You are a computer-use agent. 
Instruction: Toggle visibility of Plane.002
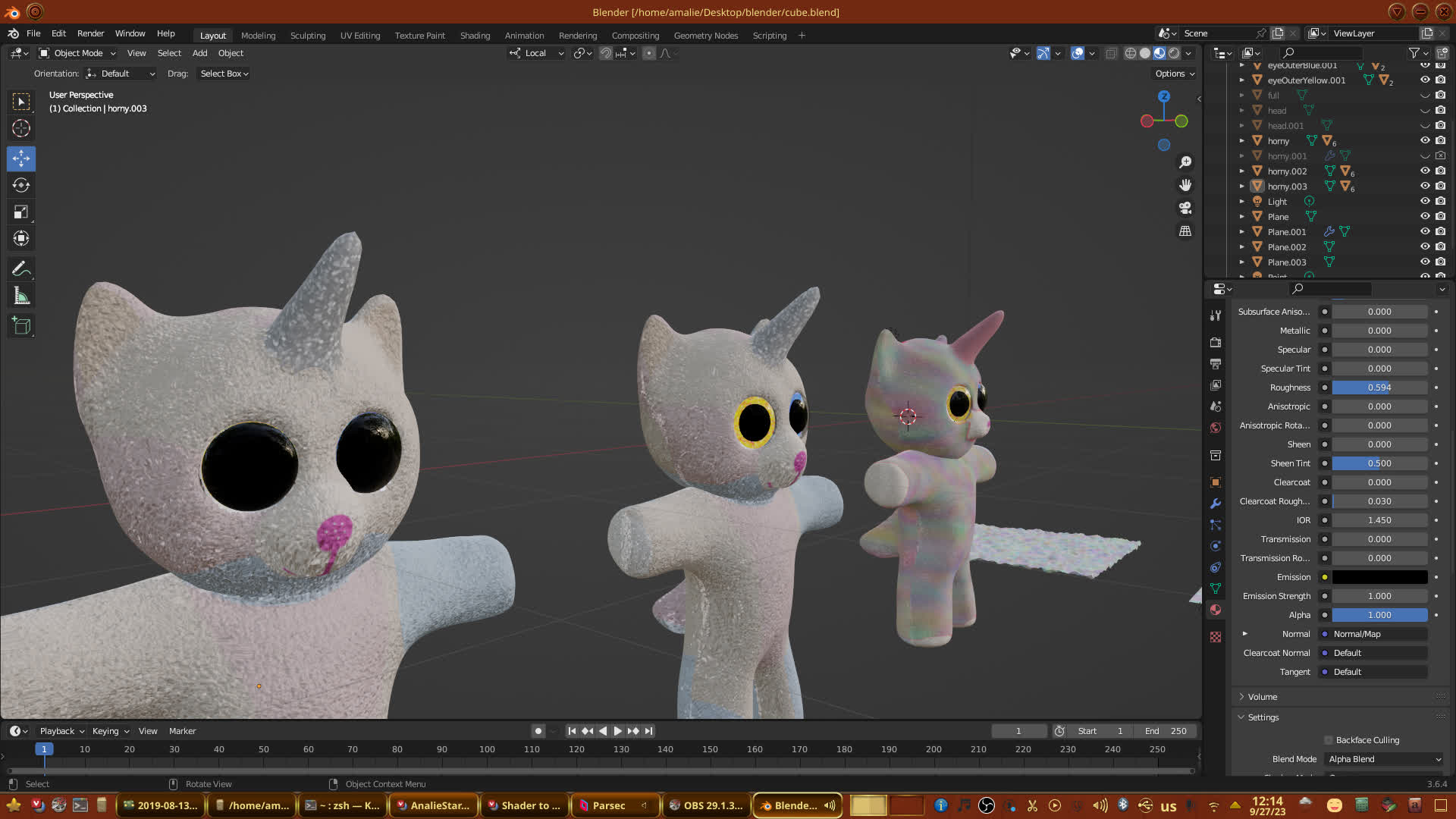tap(1425, 246)
